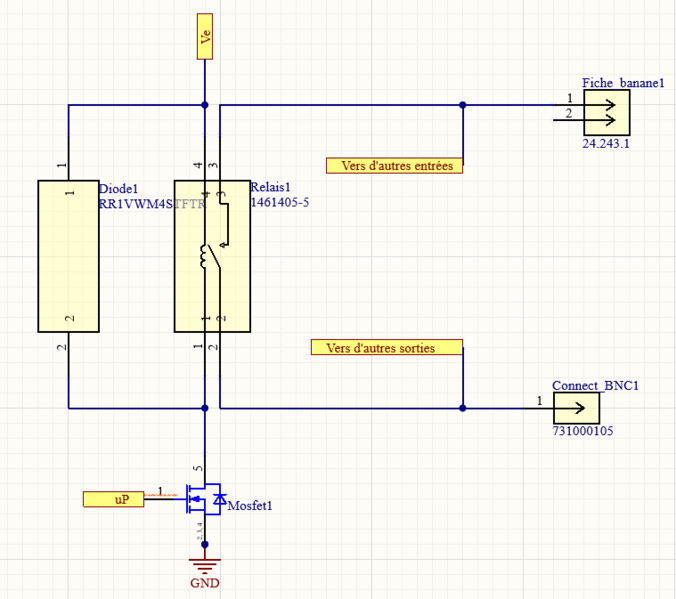Viewport: 676px width, 599px height.
Task: Select the GND ground symbol
Action: (205, 567)
